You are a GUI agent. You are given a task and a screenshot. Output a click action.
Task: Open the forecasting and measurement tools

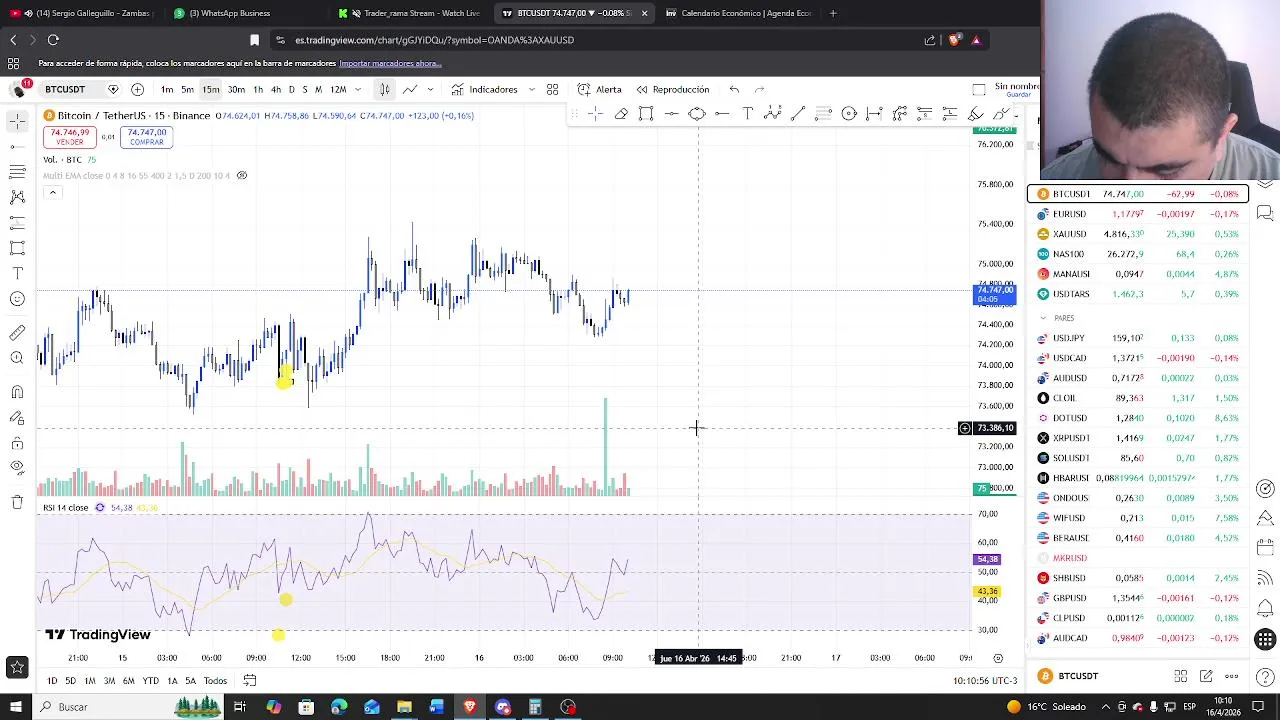click(17, 222)
